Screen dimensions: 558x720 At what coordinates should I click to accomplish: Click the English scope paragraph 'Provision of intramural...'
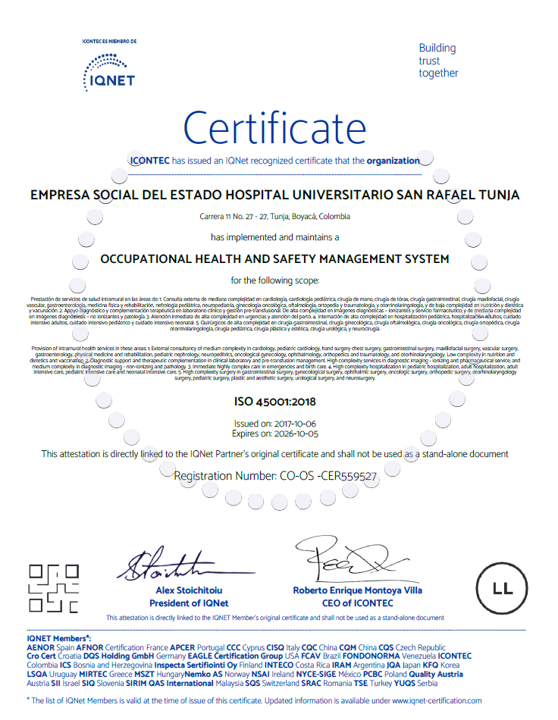pos(275,363)
